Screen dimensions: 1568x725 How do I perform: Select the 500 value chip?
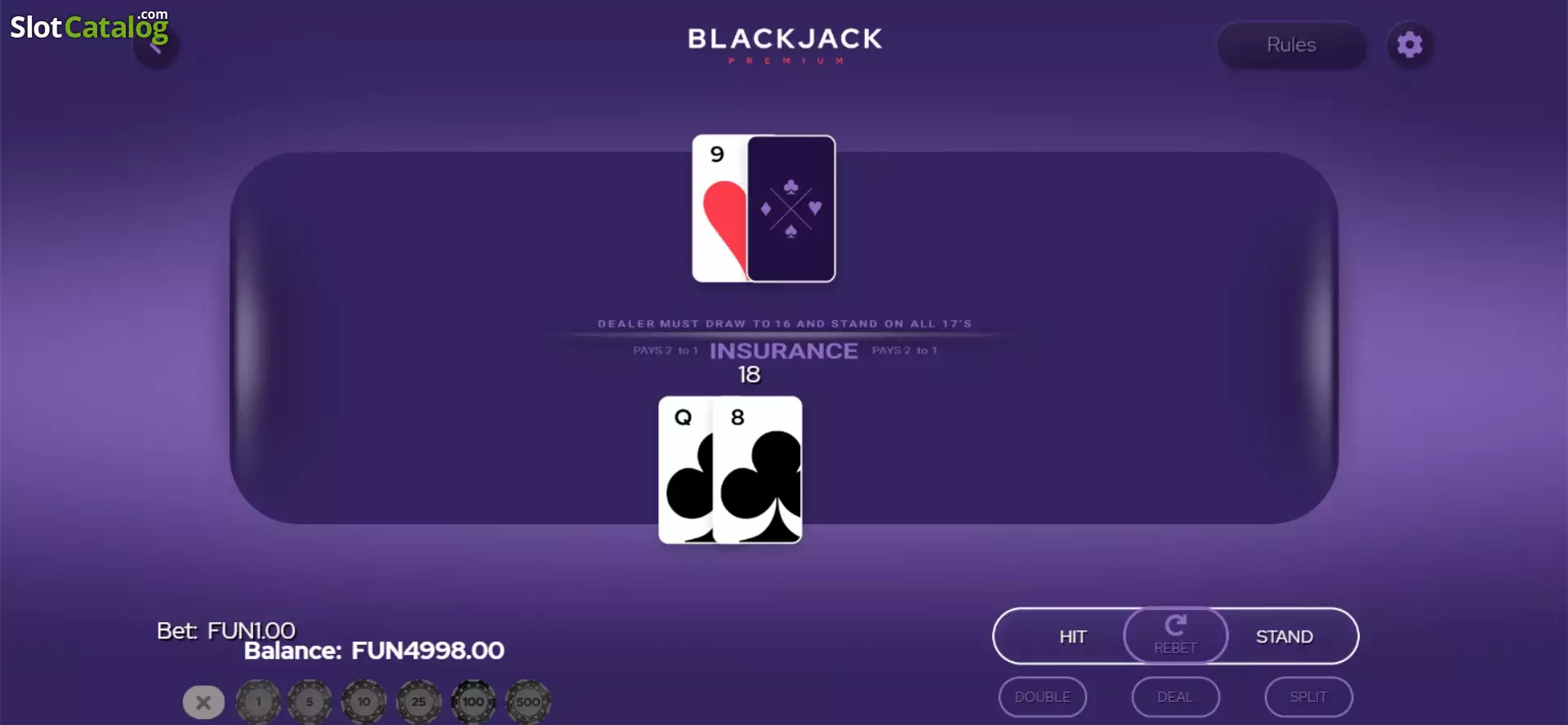(x=528, y=701)
